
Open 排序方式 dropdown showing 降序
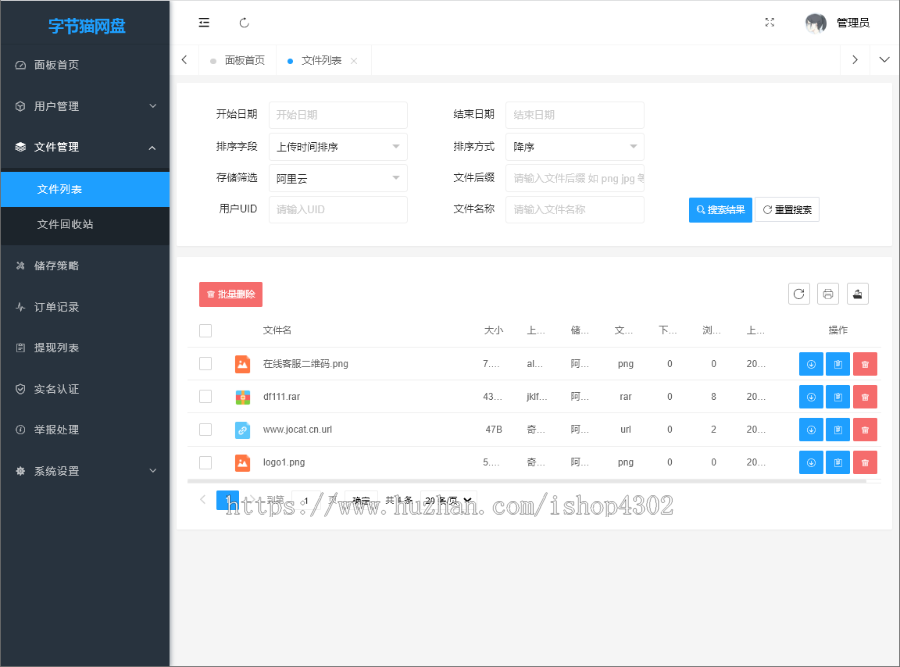point(575,147)
